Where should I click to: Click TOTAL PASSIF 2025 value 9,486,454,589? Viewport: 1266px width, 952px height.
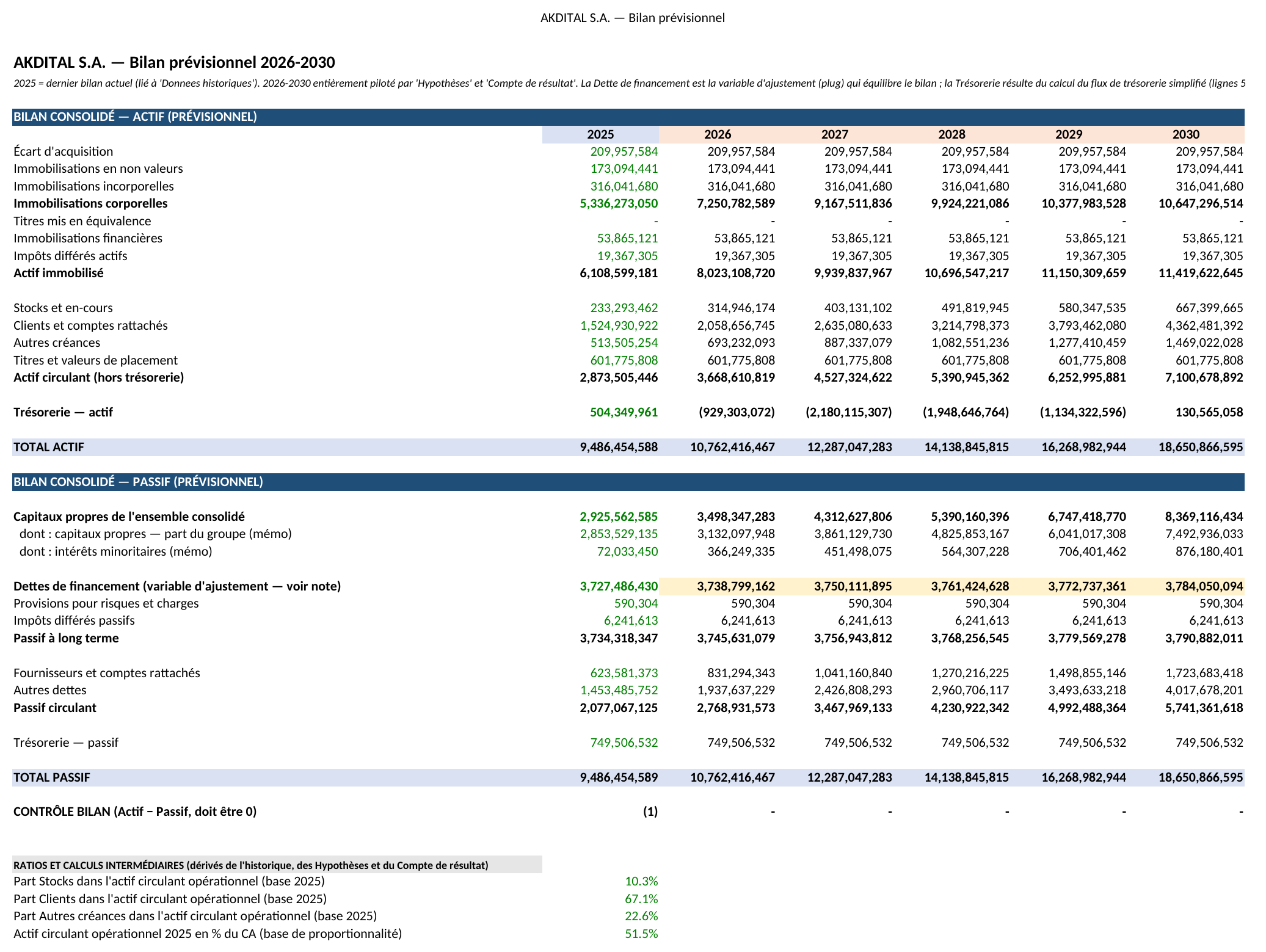pyautogui.click(x=619, y=777)
